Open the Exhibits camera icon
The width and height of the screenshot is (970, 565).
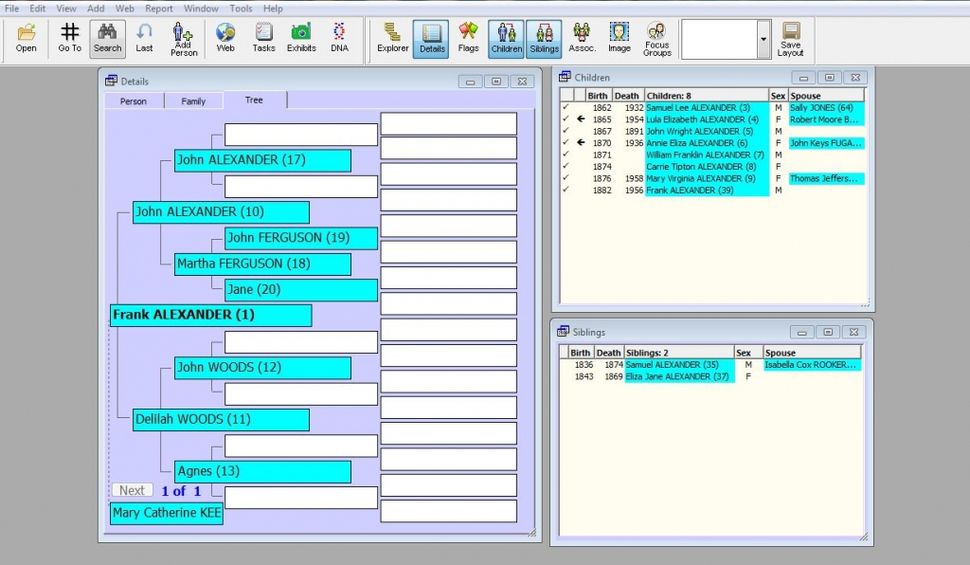[301, 38]
